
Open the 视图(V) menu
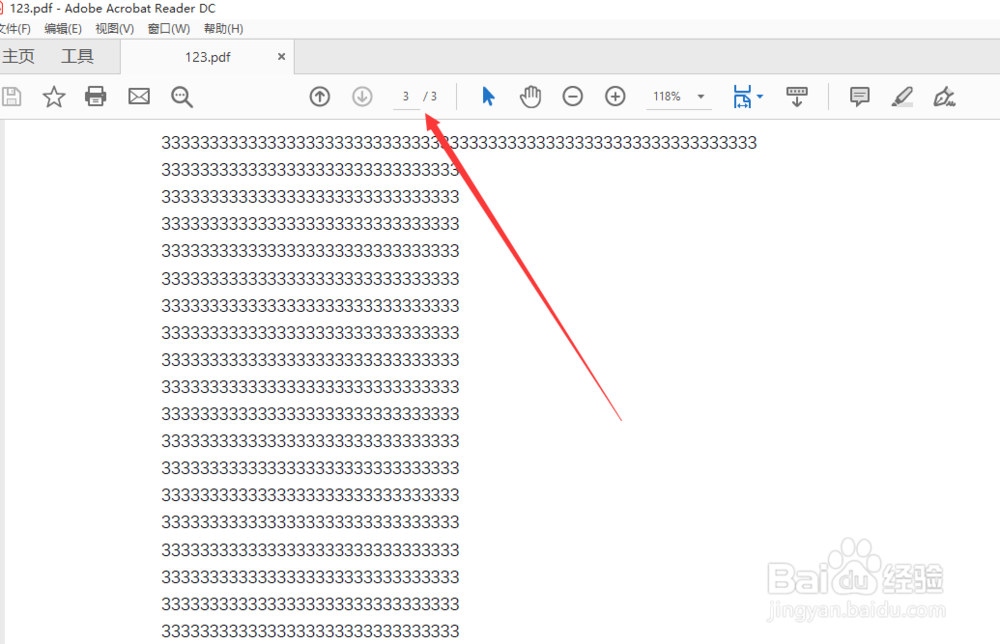pyautogui.click(x=115, y=29)
